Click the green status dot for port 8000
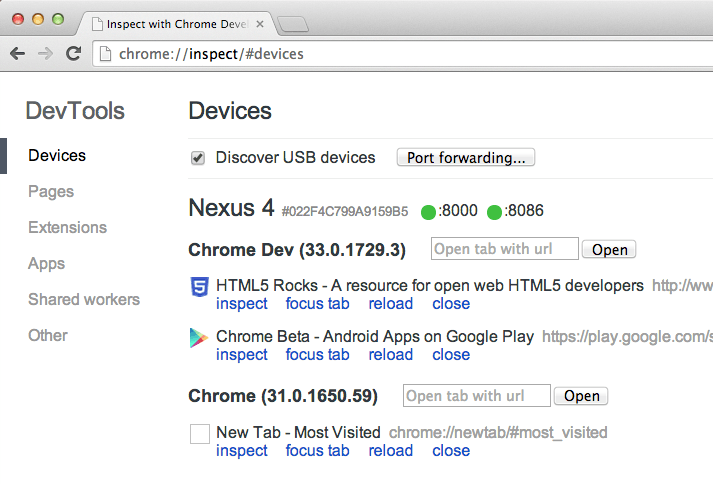 click(428, 212)
